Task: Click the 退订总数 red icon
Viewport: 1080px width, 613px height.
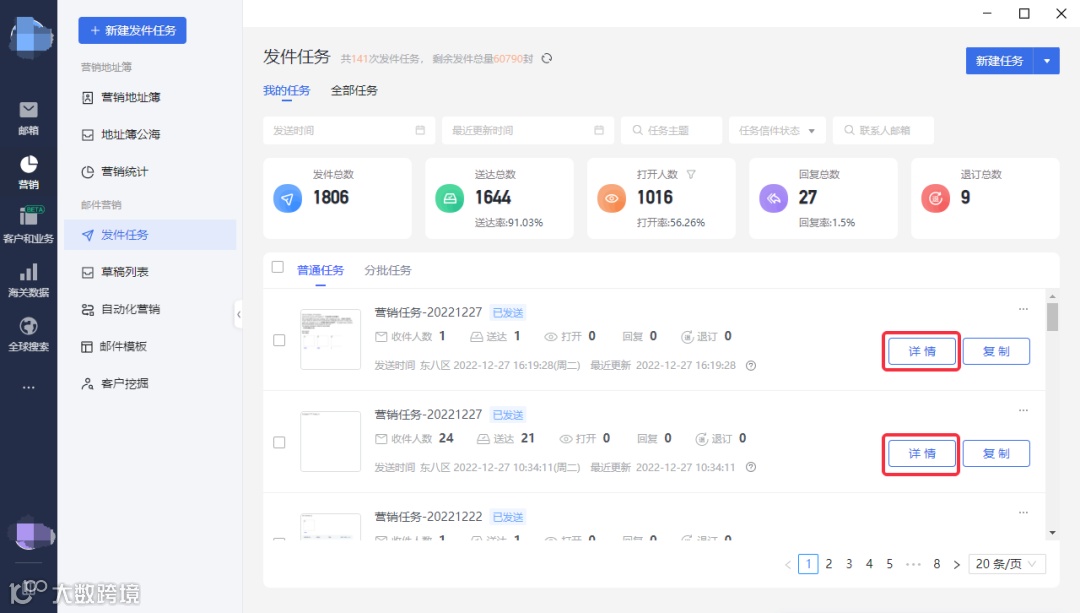Action: pyautogui.click(x=935, y=198)
